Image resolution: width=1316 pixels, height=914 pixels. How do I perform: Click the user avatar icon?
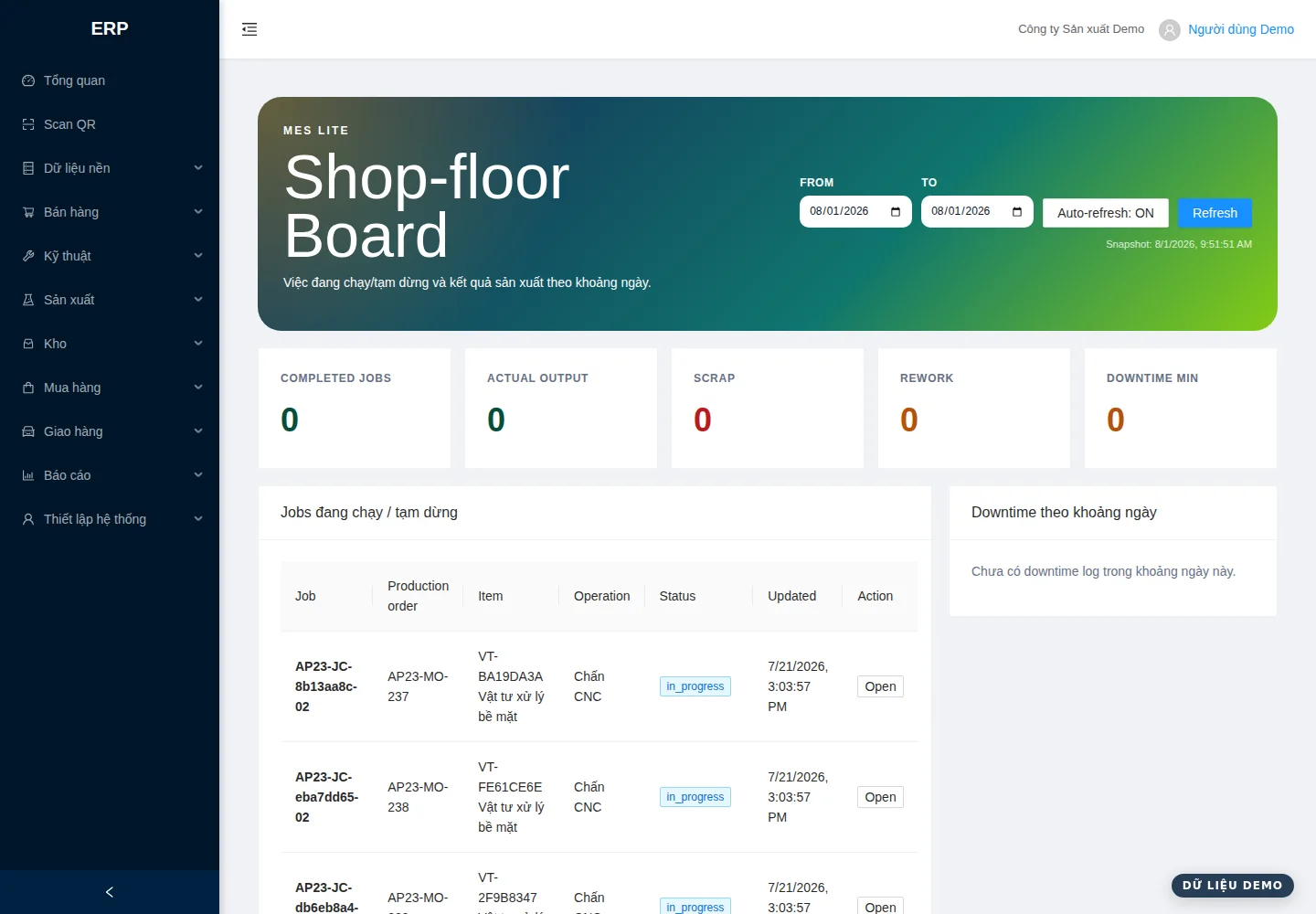1170,30
